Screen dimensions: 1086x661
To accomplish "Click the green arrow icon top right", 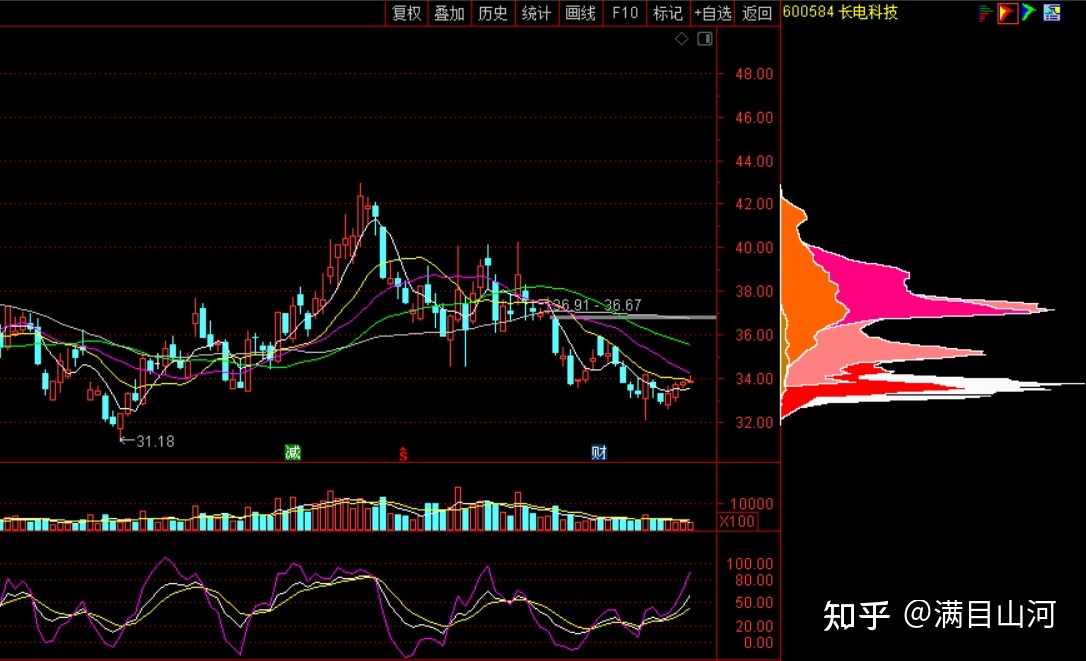I will [x=1028, y=13].
